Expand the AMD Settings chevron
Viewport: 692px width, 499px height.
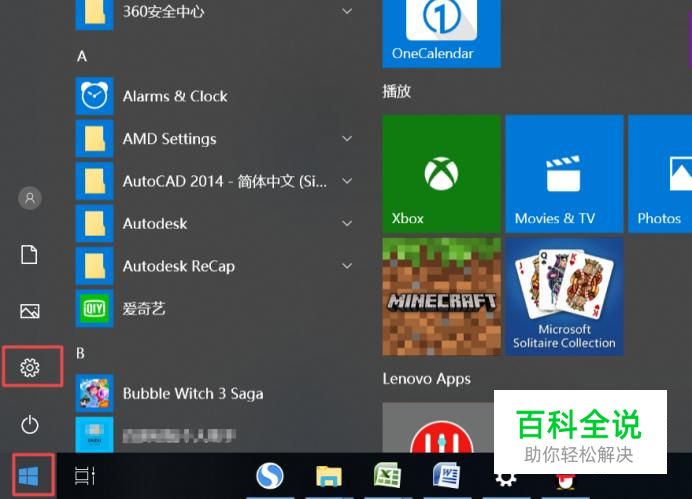point(347,139)
